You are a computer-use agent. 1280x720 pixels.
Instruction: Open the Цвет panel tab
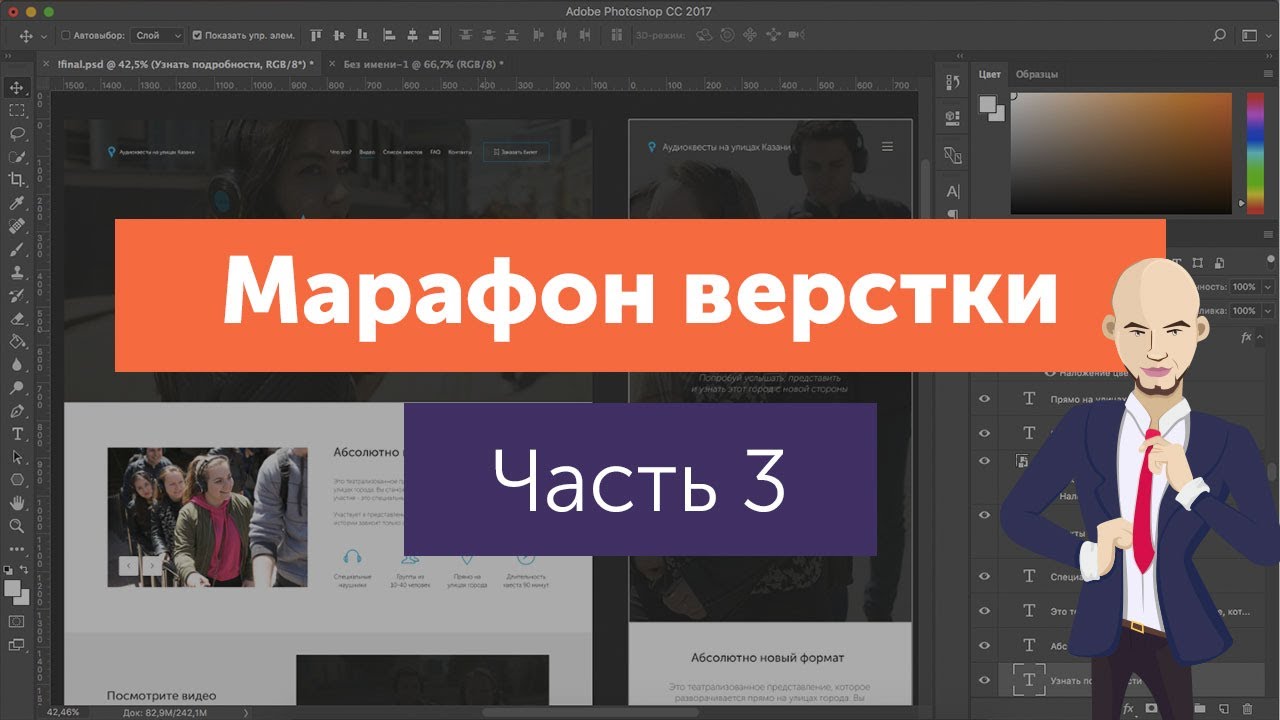coord(990,74)
